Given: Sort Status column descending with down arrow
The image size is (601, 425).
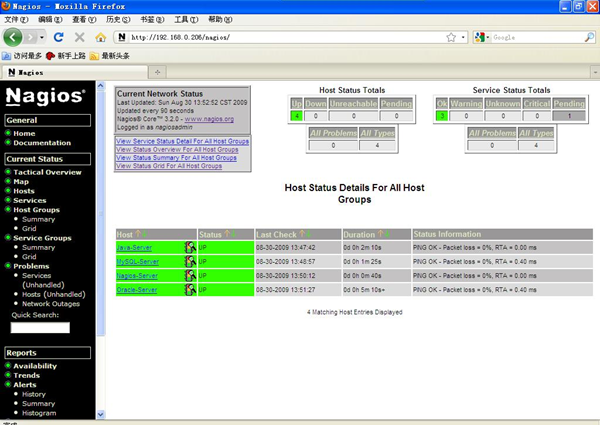Looking at the screenshot, I should tap(233, 233).
